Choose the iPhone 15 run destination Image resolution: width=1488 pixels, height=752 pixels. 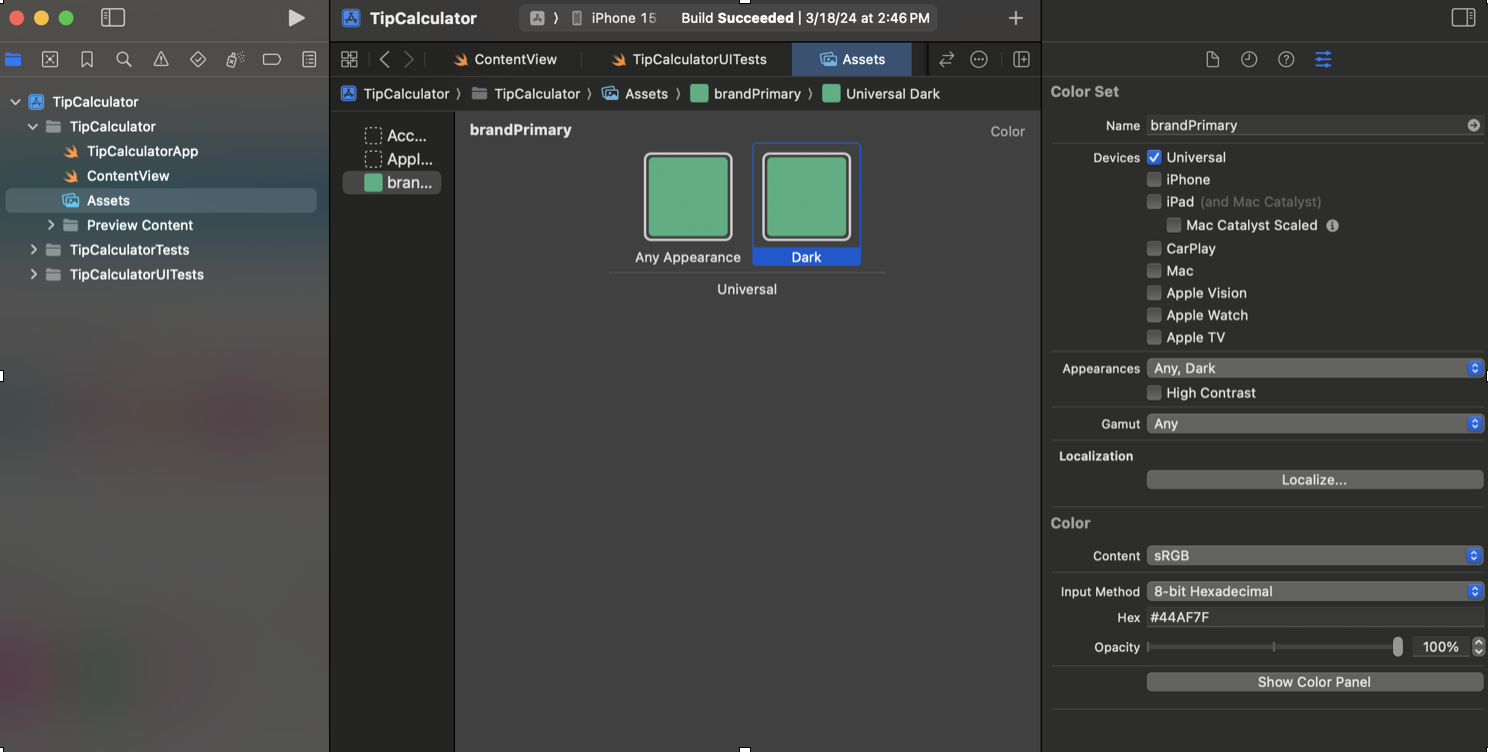[614, 18]
